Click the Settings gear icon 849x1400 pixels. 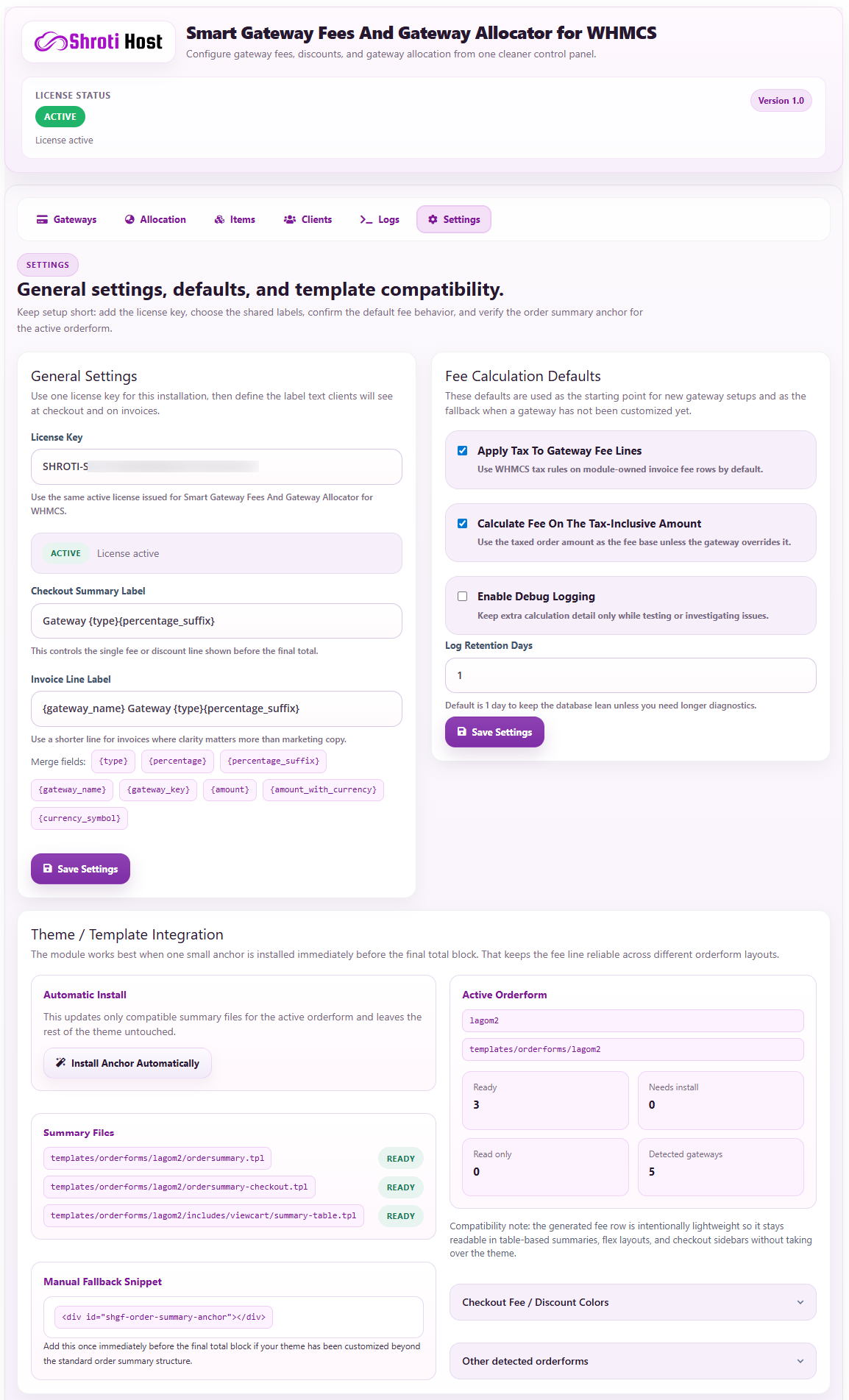[432, 218]
